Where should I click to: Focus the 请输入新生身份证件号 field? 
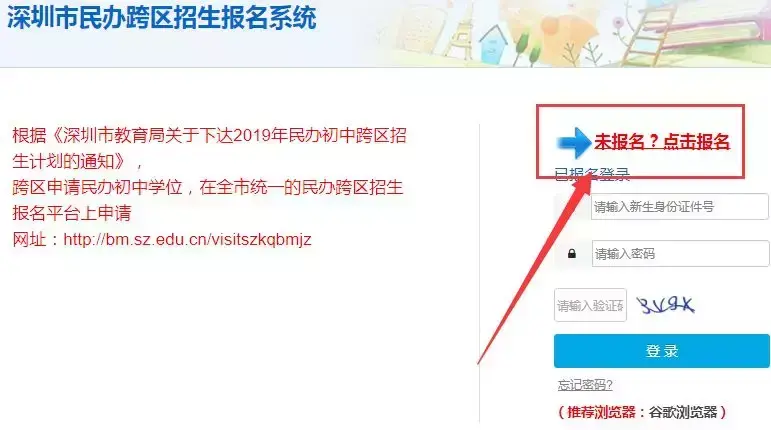pos(680,206)
